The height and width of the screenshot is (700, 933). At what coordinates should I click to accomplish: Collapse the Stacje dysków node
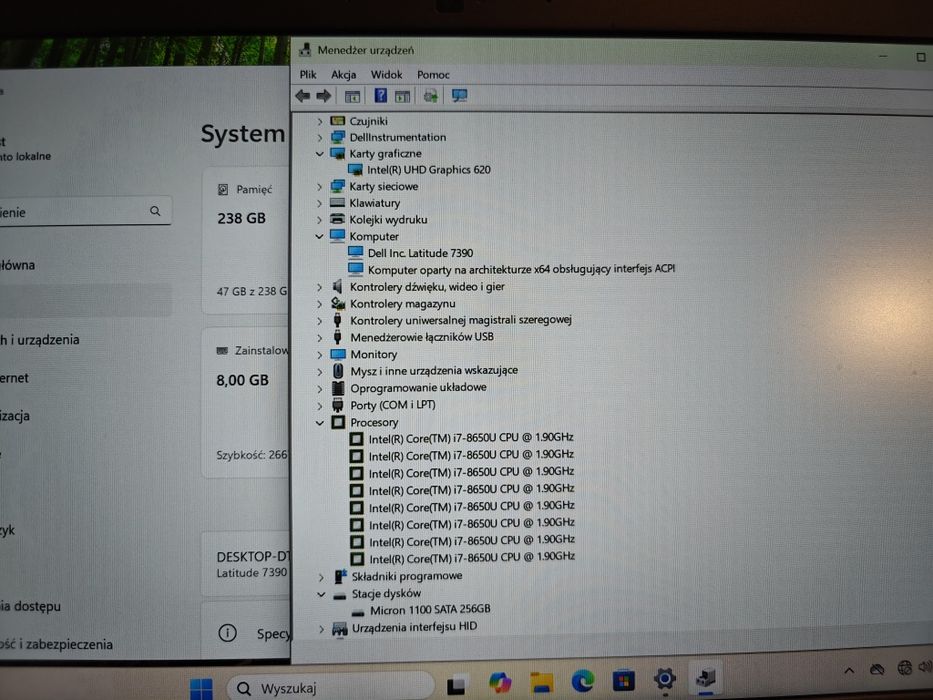[x=321, y=594]
